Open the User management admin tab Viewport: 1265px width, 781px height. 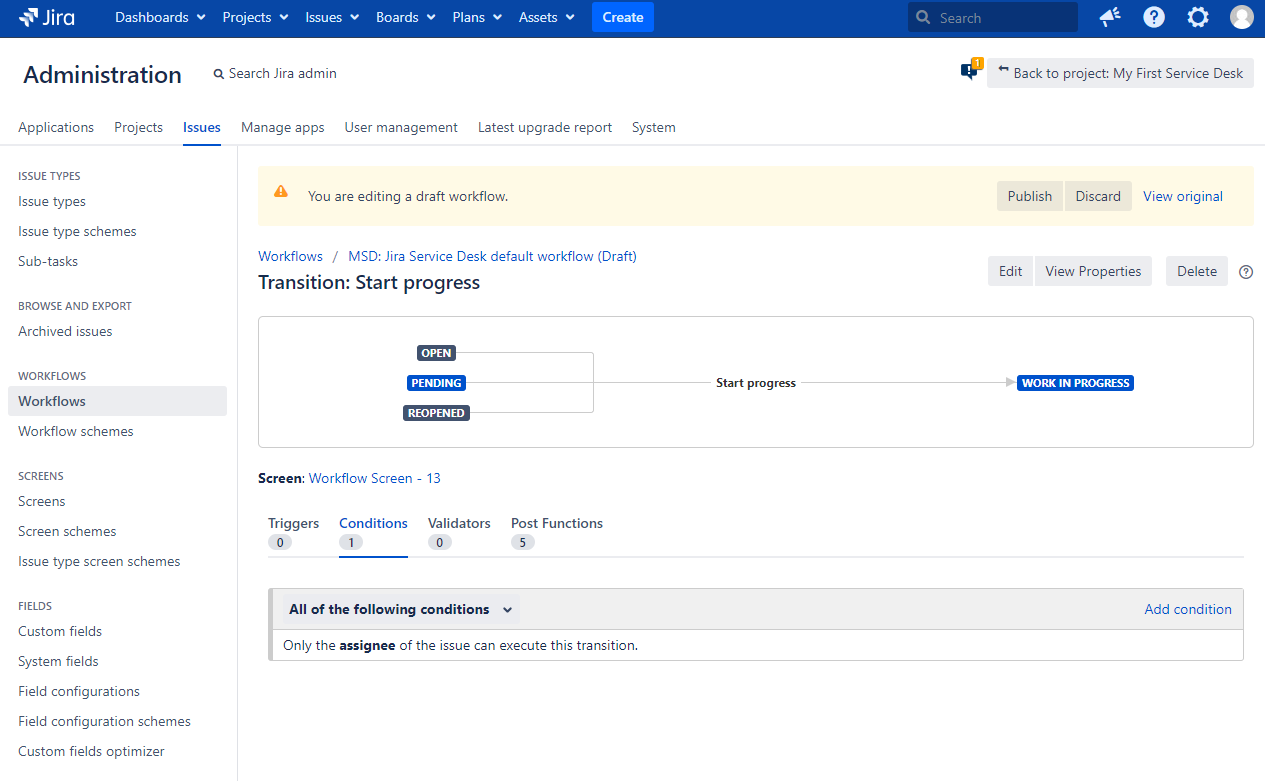(401, 127)
